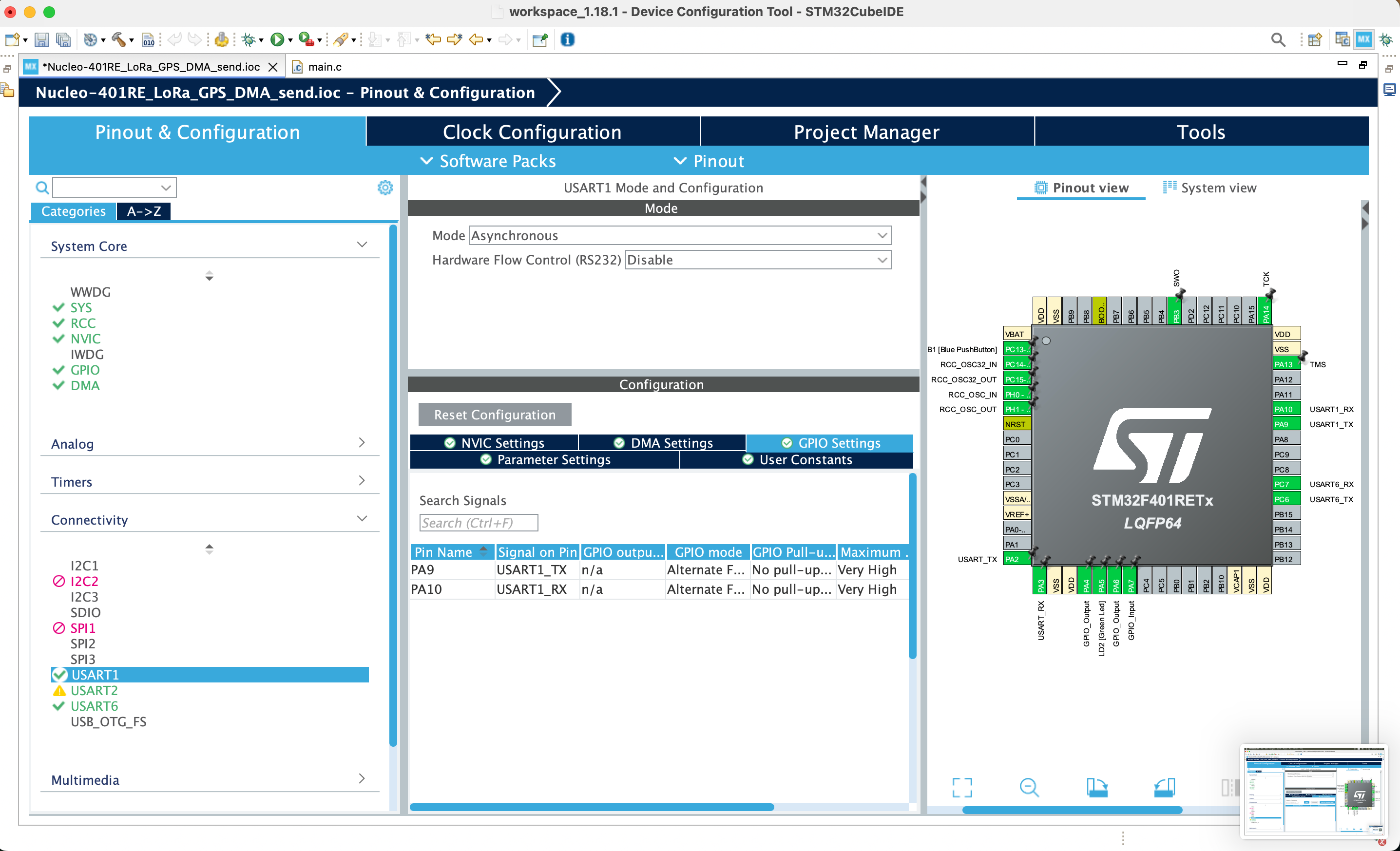1400x851 pixels.
Task: Open the Hardware Flow Control dropdown
Action: (x=758, y=260)
